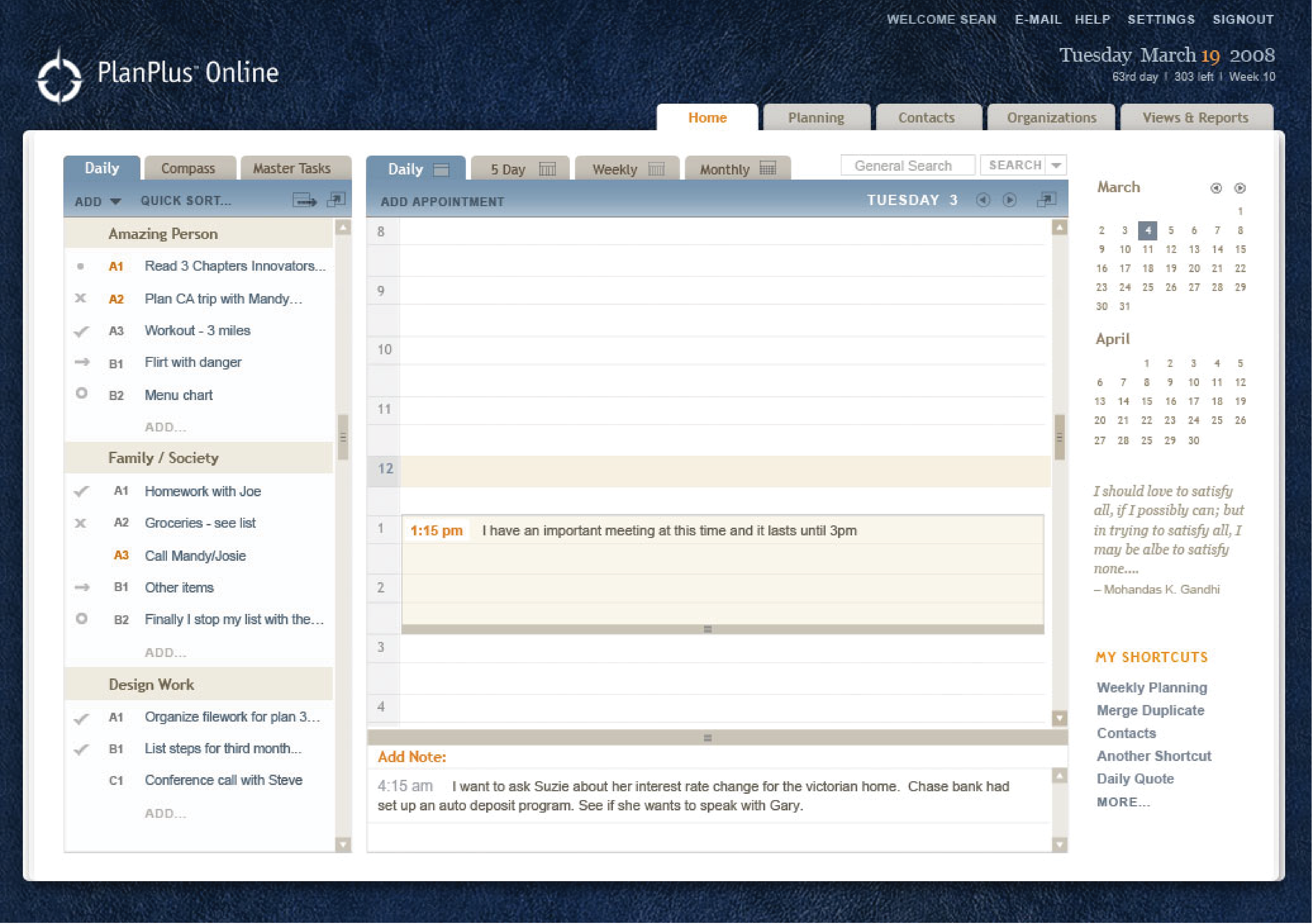Switch calendar to Monthly view
Screen dimensions: 1312x924
[x=738, y=169]
